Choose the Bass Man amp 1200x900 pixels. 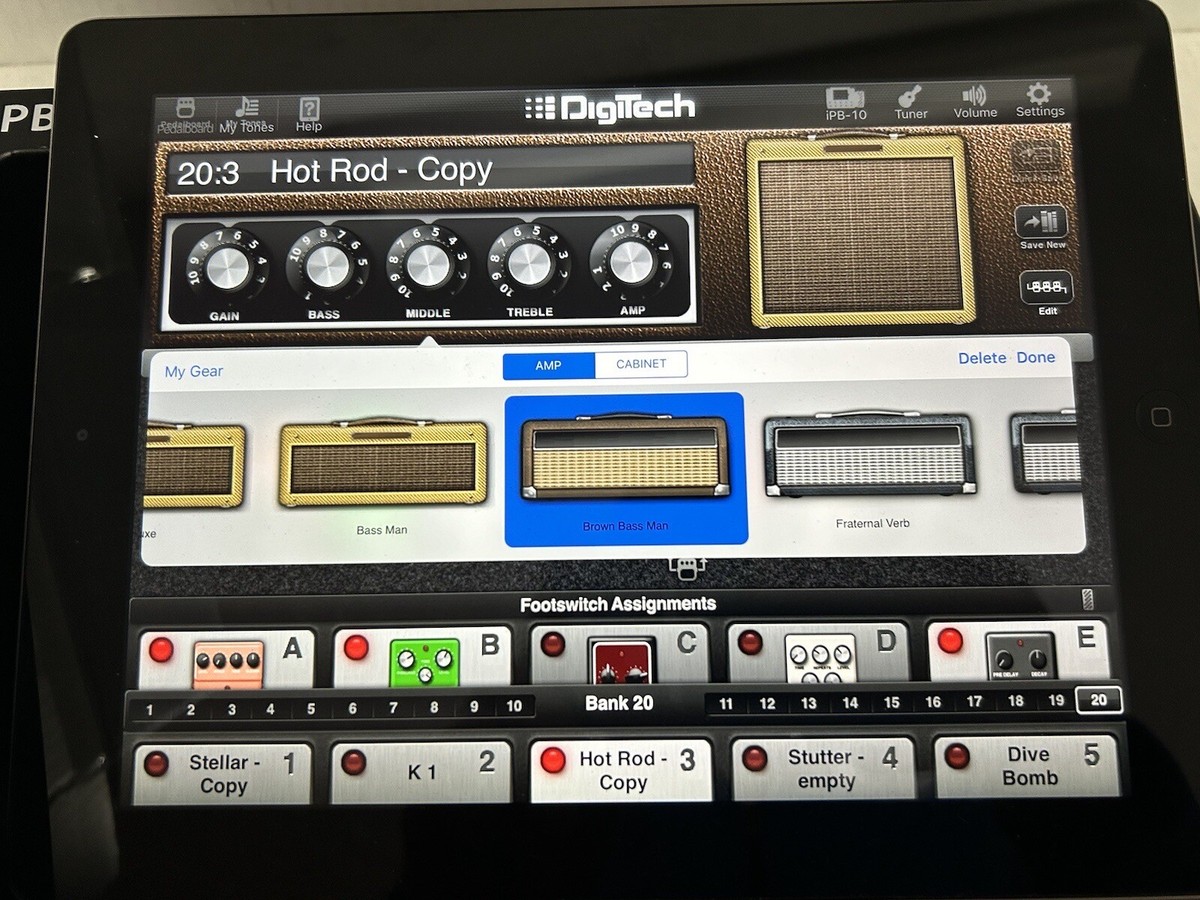click(x=383, y=476)
